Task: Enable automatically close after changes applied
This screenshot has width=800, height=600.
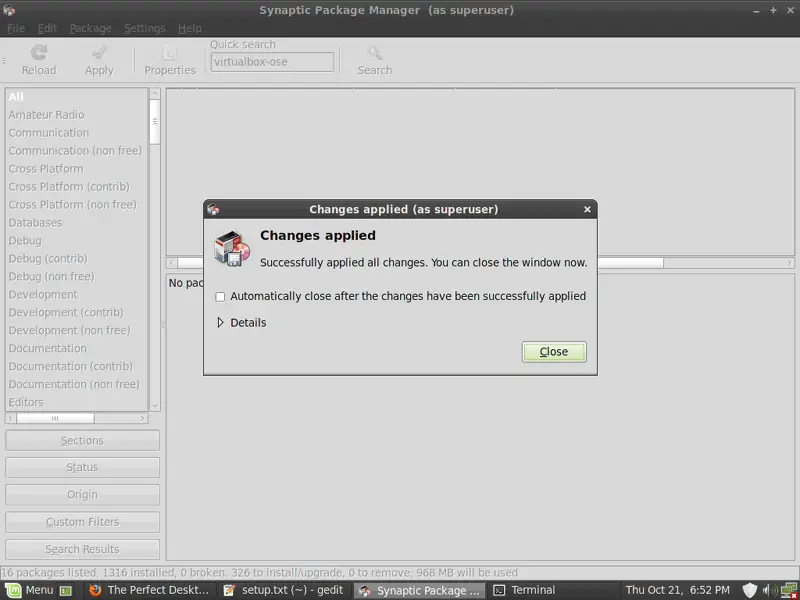Action: tap(220, 296)
